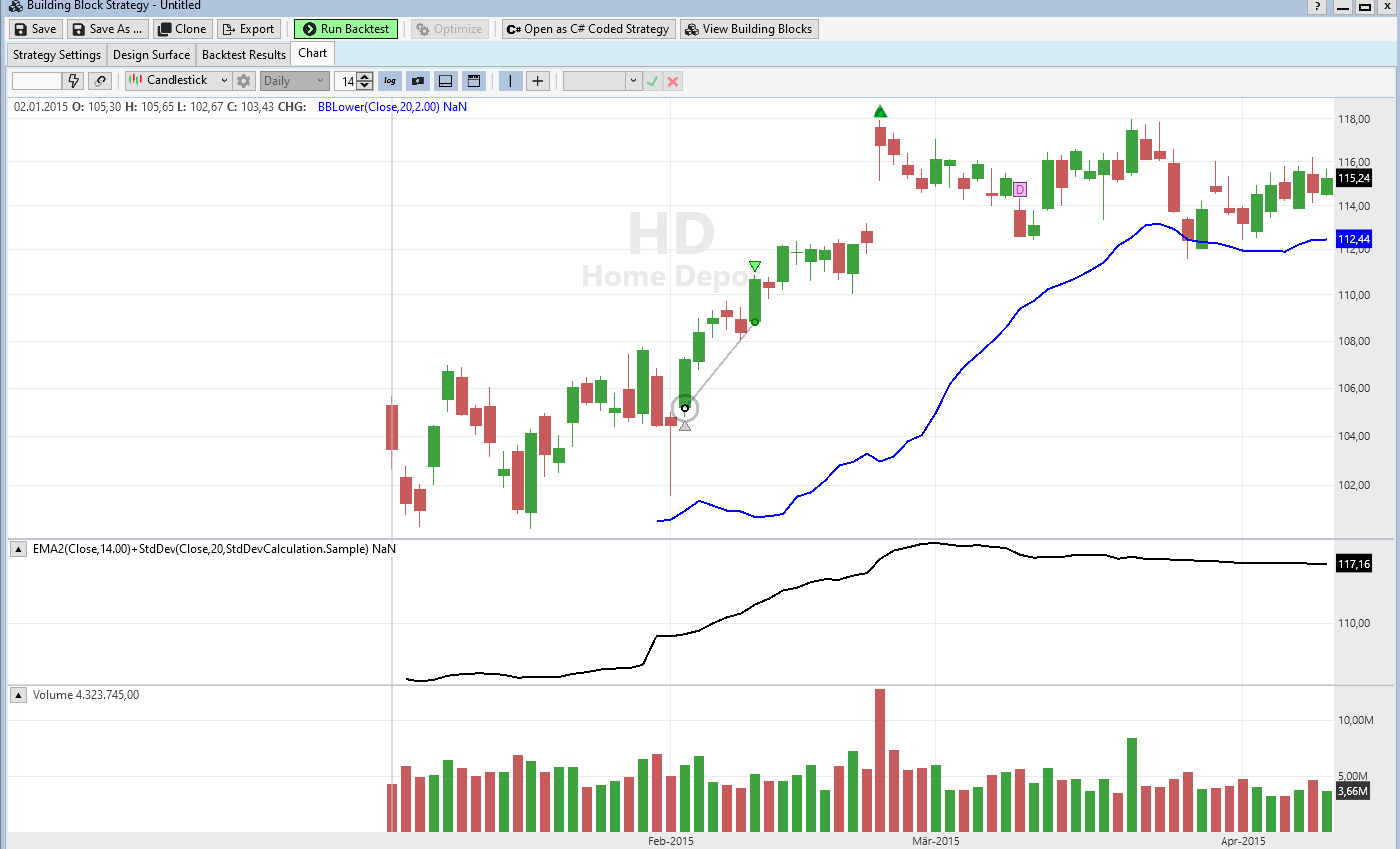Click the blue 112,44 BBLower value tag
This screenshot has width=1400, height=849.
pyautogui.click(x=1354, y=239)
